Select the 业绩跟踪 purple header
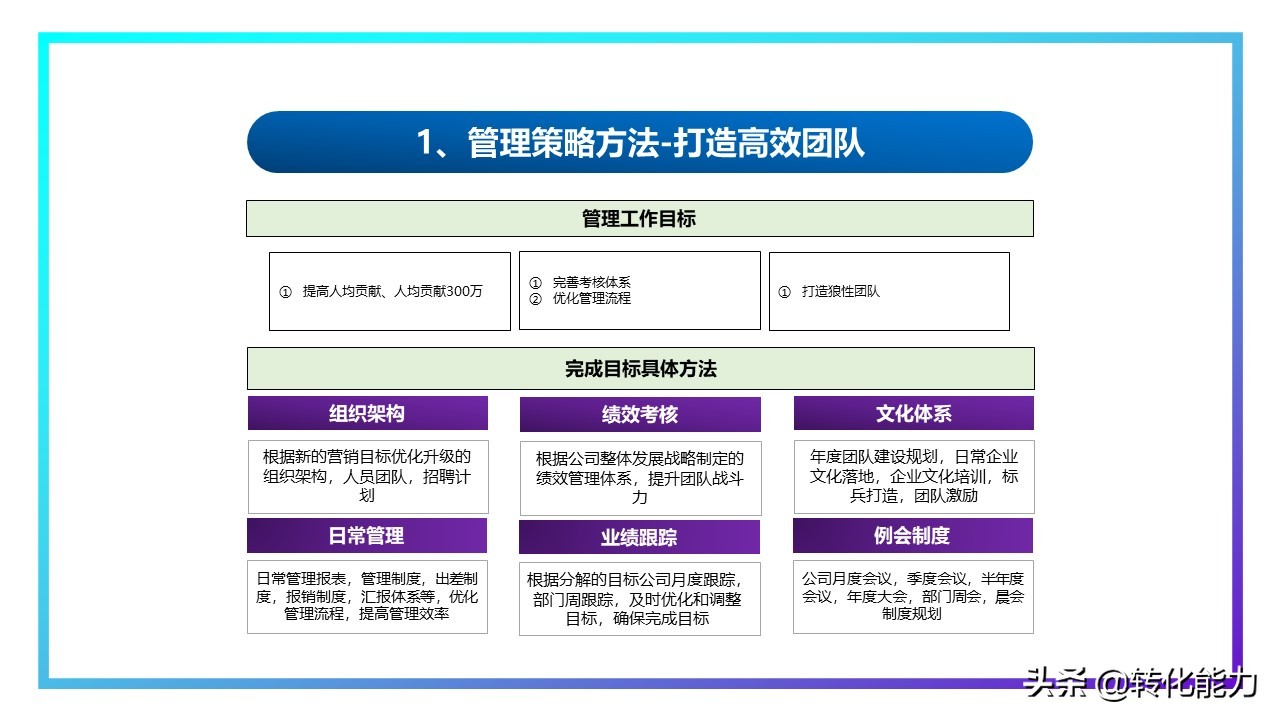This screenshot has width=1280, height=720. point(640,536)
